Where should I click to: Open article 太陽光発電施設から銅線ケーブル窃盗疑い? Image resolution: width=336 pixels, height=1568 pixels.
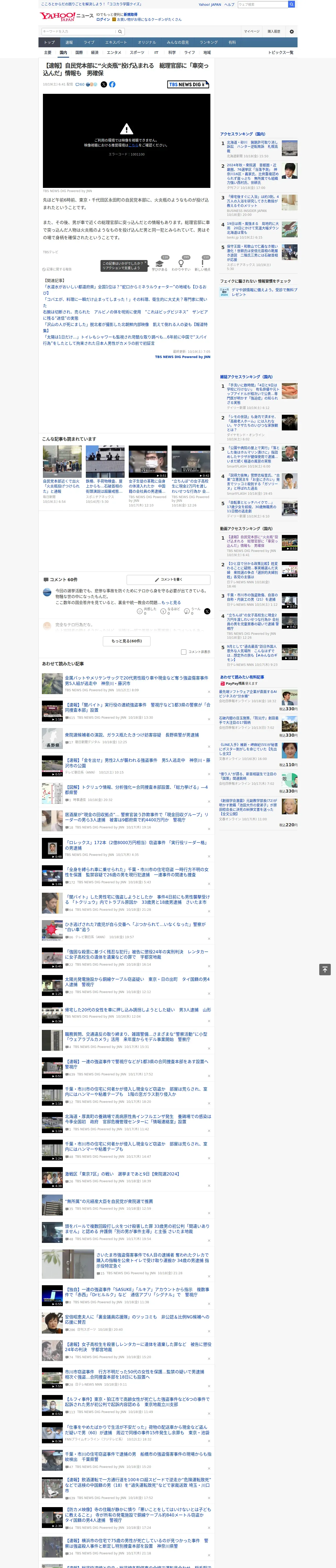[137, 982]
